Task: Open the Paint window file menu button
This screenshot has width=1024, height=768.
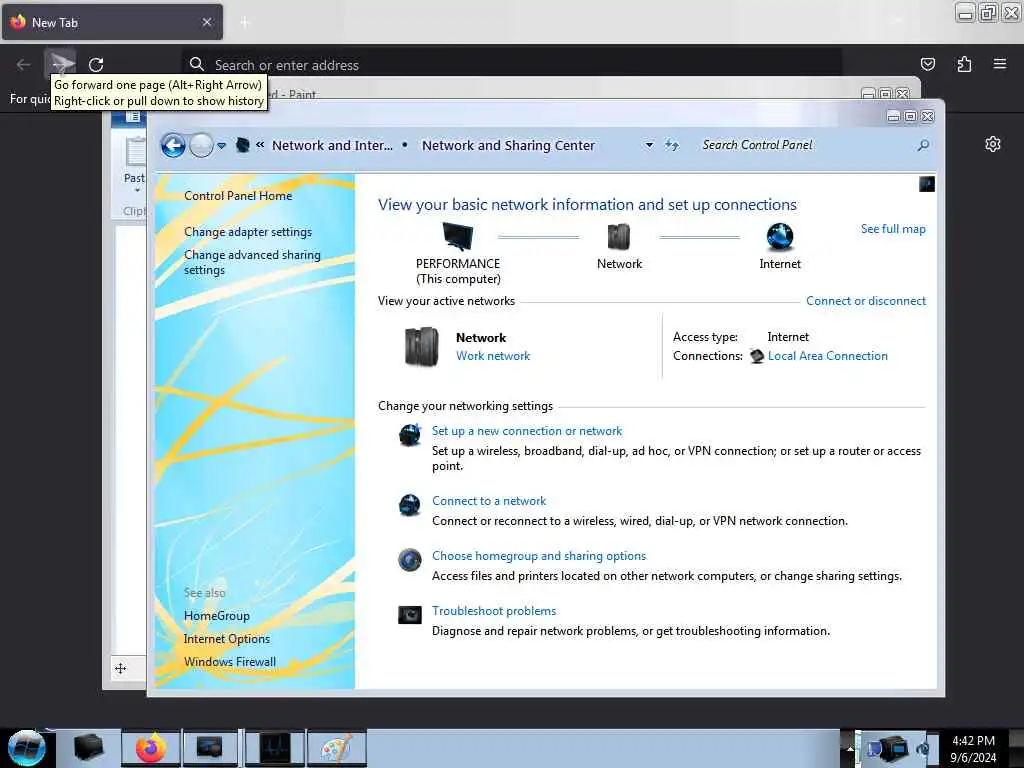Action: pyautogui.click(x=133, y=117)
